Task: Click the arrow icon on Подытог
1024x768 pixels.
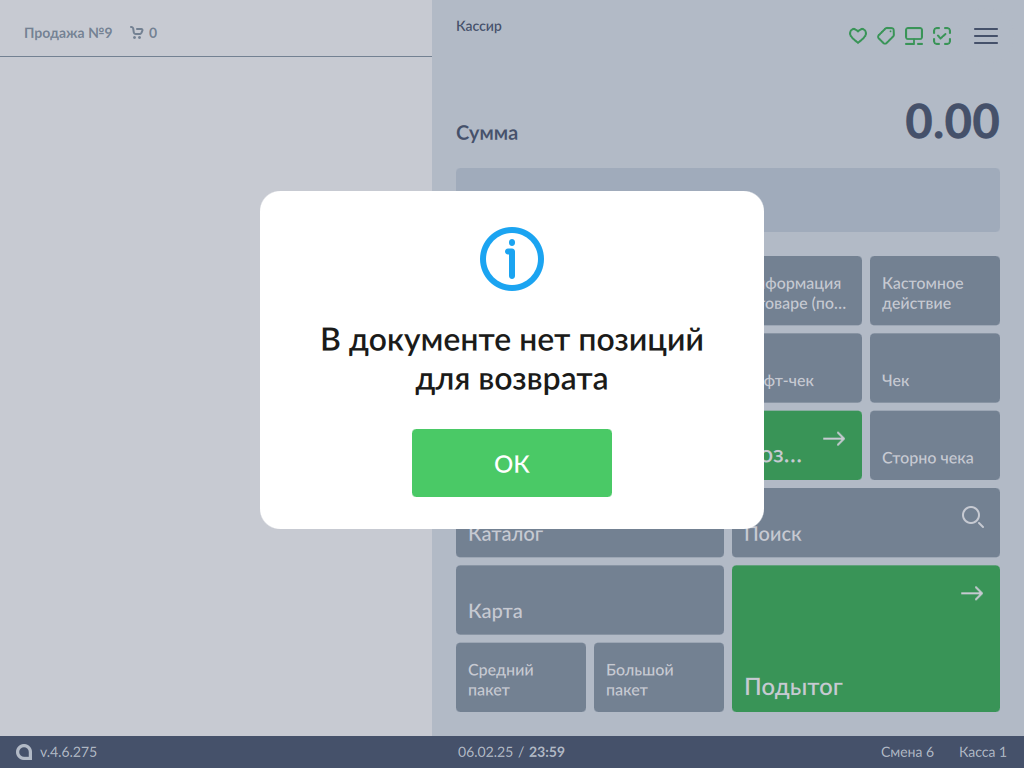Action: click(971, 593)
